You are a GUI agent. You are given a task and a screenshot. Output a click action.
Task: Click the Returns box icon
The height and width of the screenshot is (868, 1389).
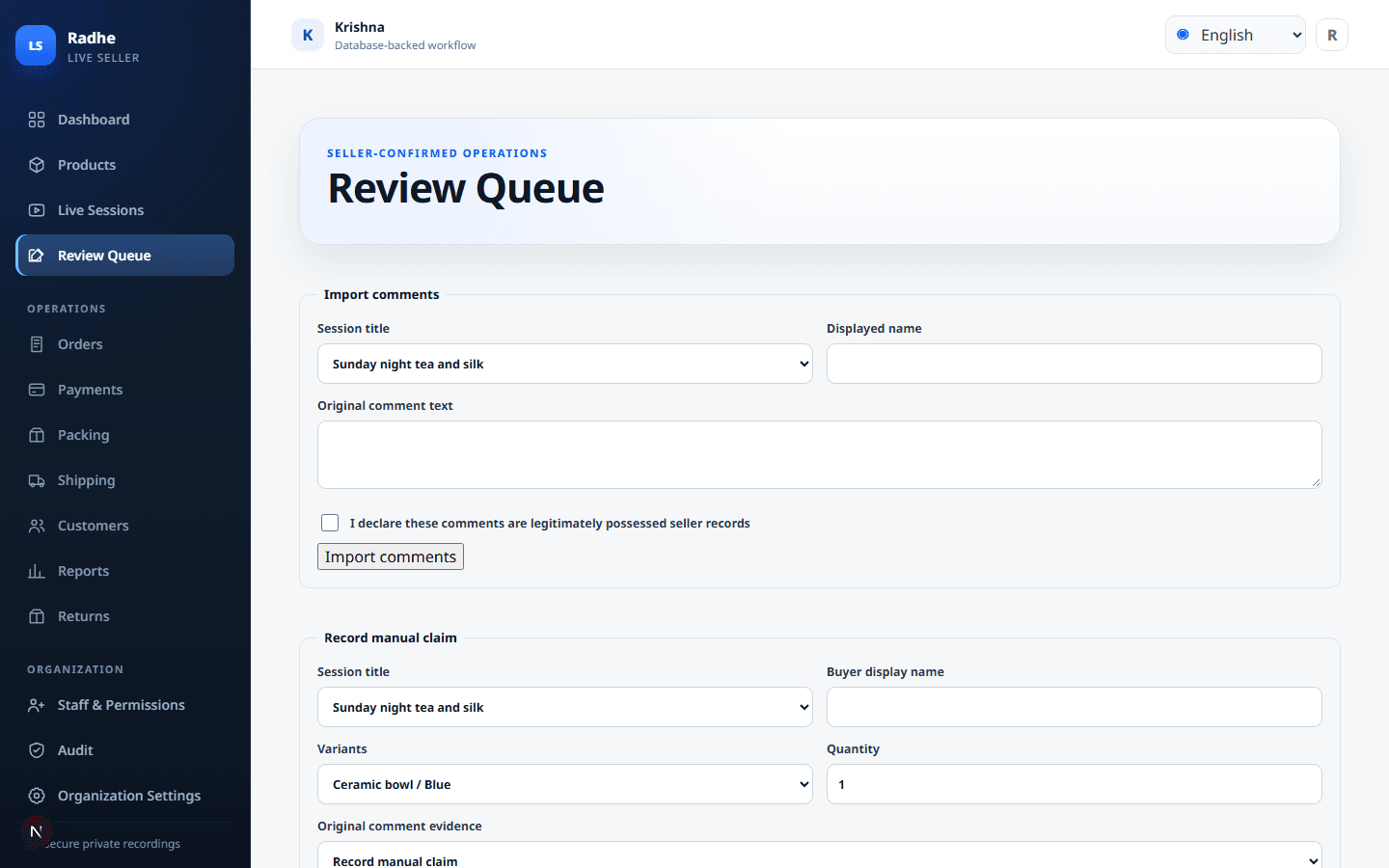click(37, 616)
